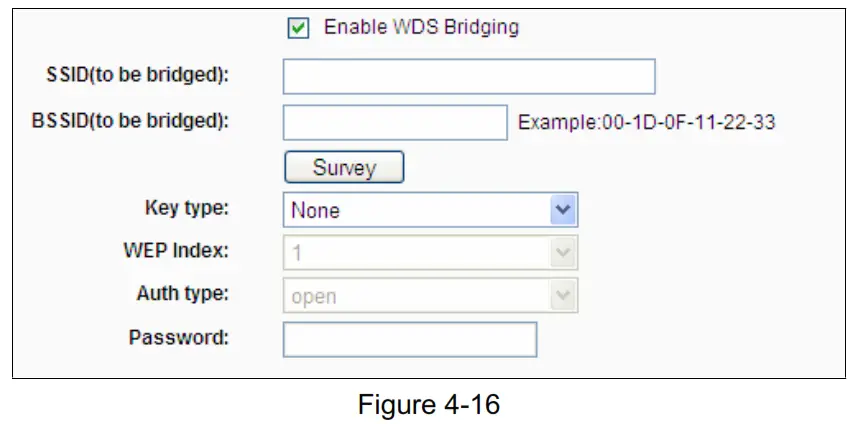Image resolution: width=863 pixels, height=424 pixels.
Task: Click the SSID(to be bridged) label
Action: (x=136, y=76)
